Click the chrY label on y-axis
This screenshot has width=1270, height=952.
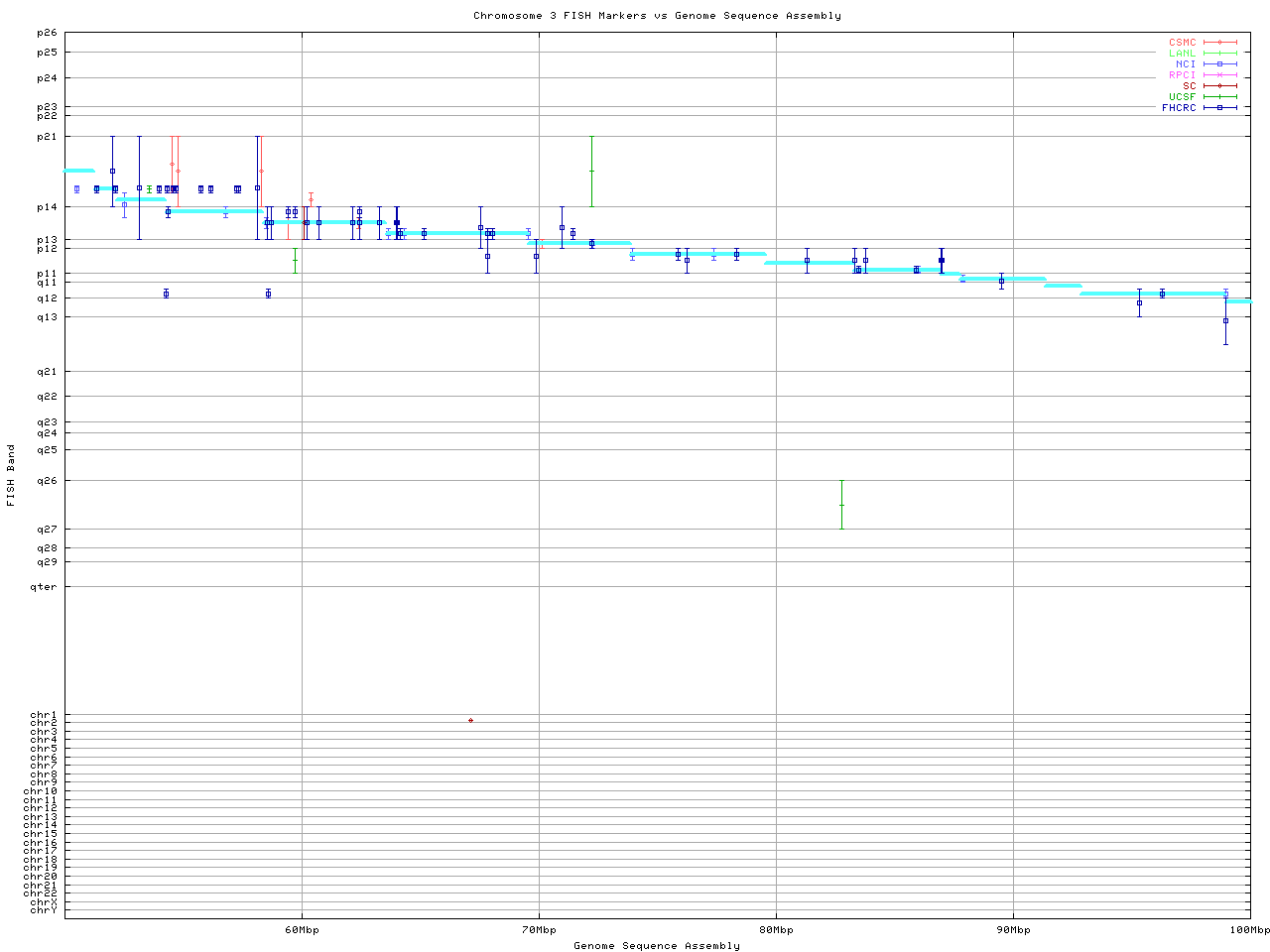44,910
